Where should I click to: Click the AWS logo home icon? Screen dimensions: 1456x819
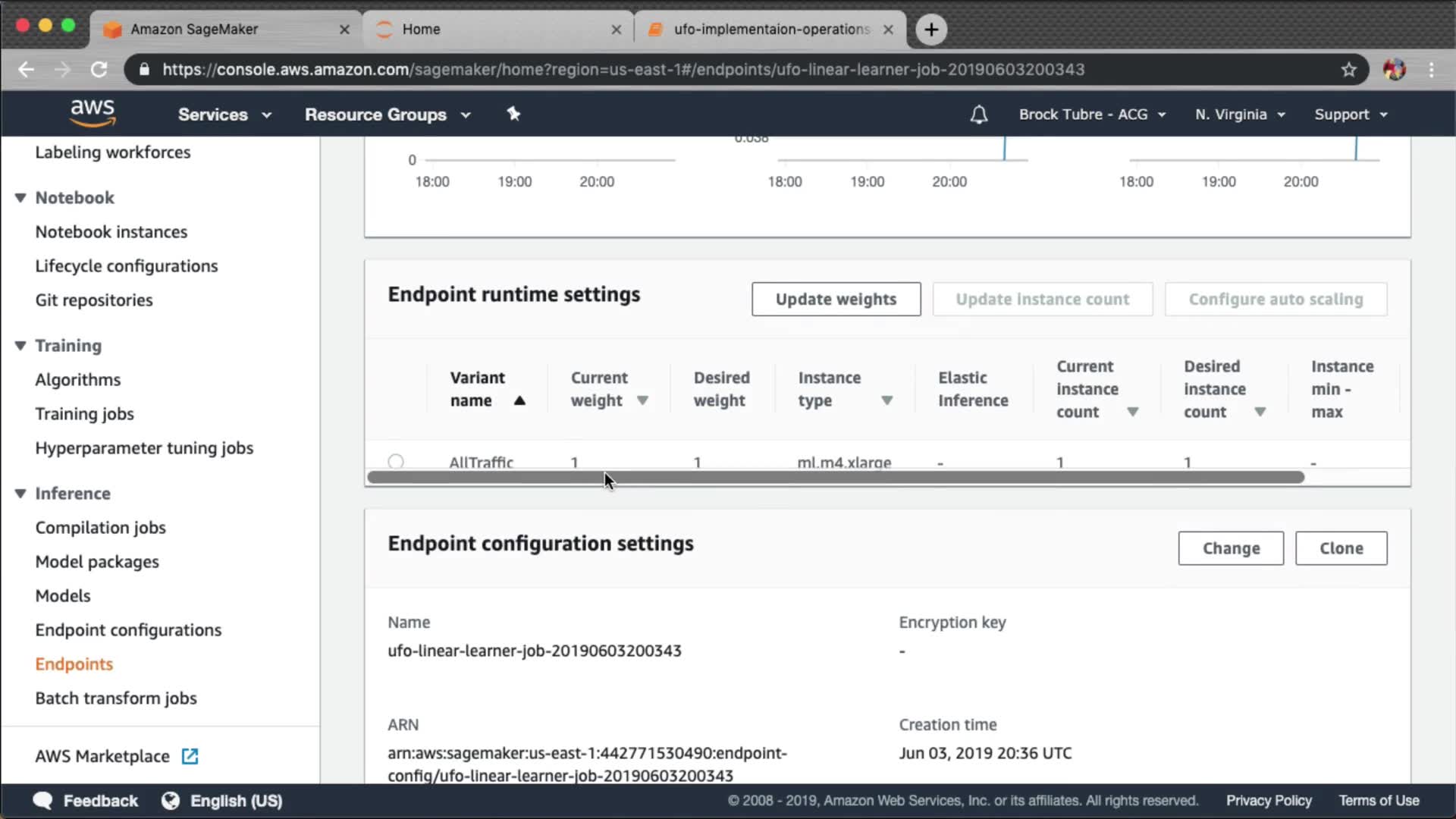93,113
